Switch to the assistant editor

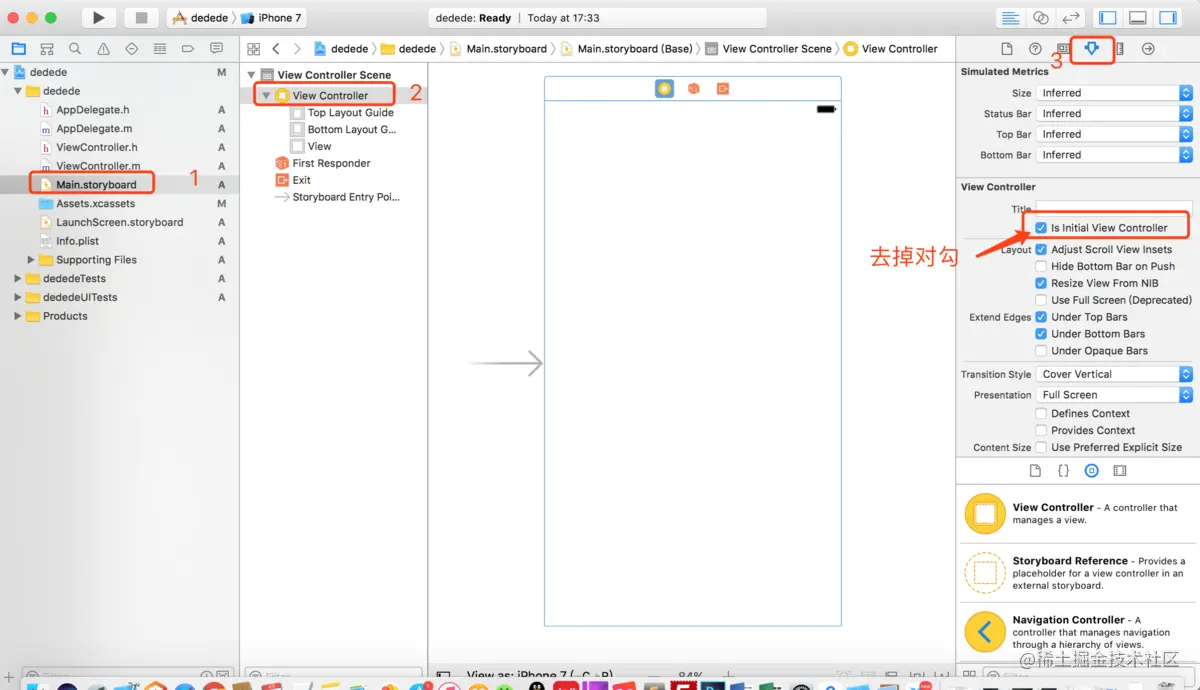tap(1041, 18)
